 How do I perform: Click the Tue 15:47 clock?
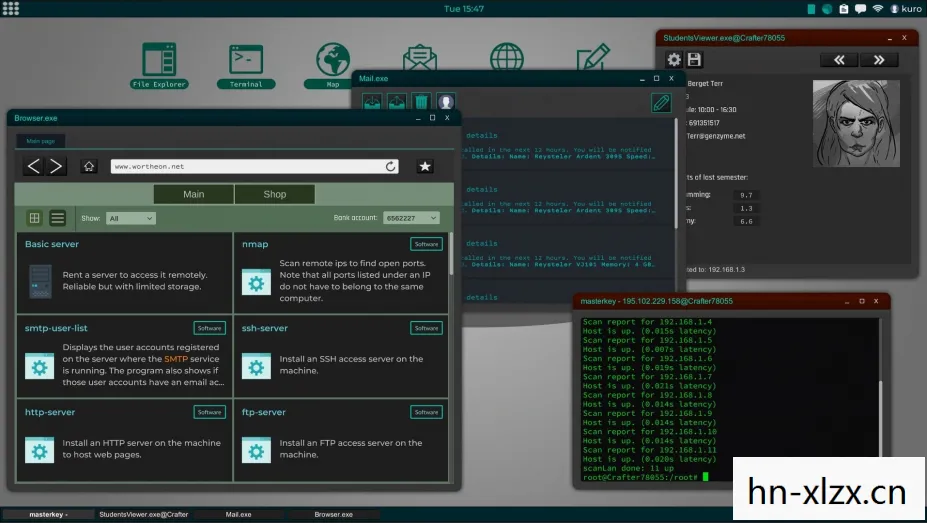coord(464,8)
